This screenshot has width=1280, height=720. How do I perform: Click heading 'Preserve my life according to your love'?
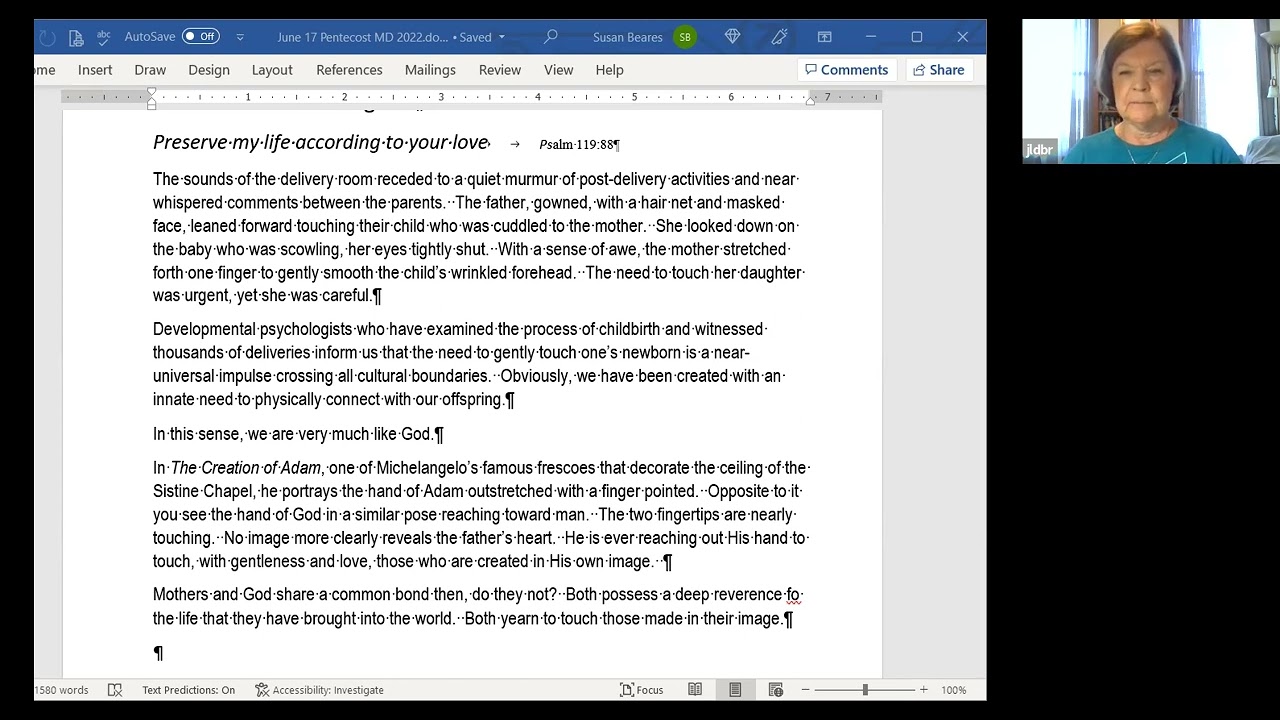pyautogui.click(x=321, y=142)
